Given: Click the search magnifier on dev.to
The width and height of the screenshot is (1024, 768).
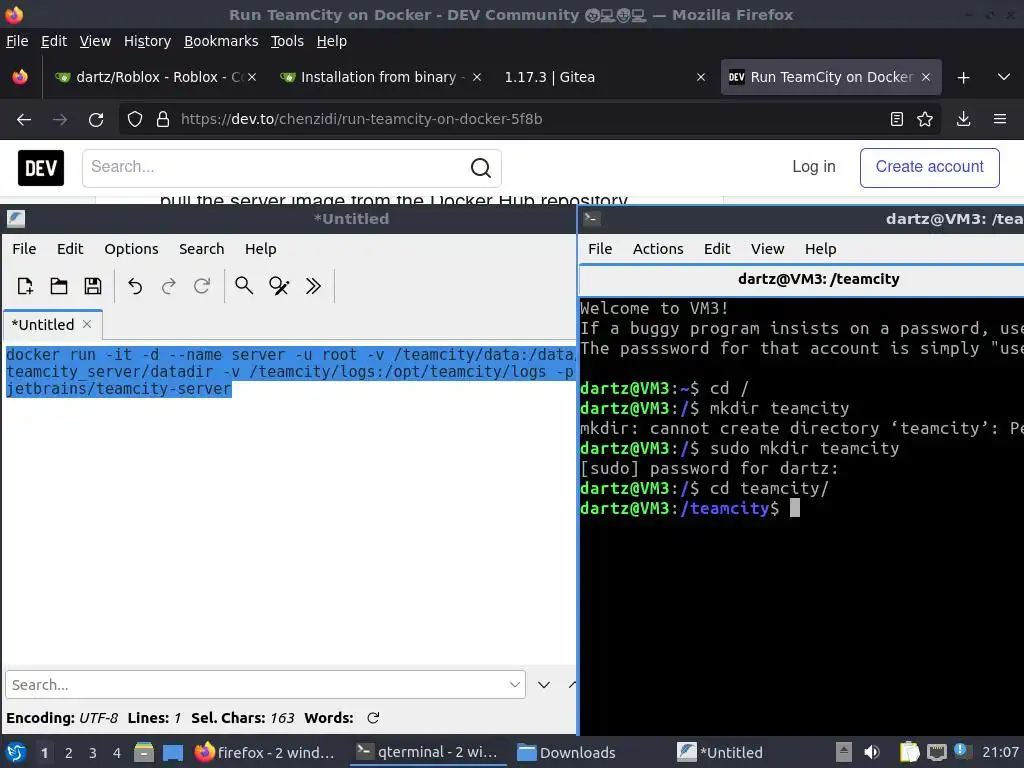Looking at the screenshot, I should click(481, 168).
